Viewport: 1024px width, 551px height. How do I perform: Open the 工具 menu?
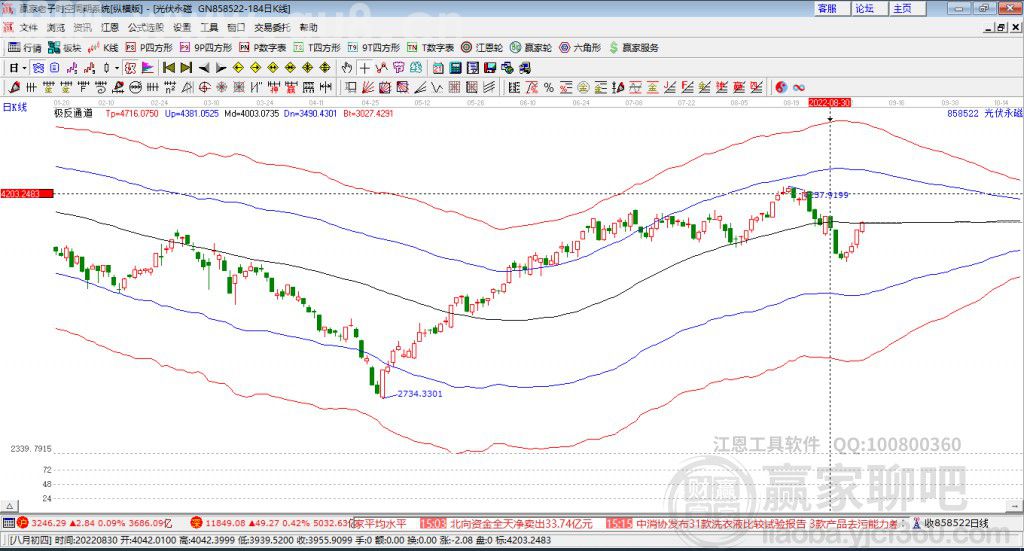[209, 27]
